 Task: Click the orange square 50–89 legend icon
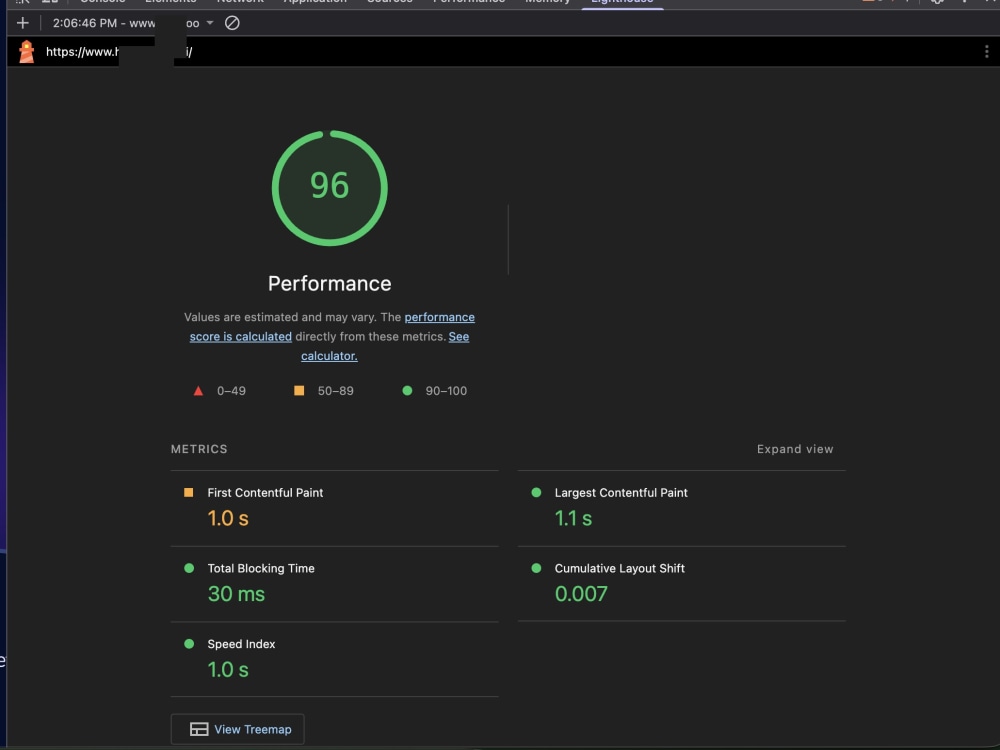click(299, 390)
